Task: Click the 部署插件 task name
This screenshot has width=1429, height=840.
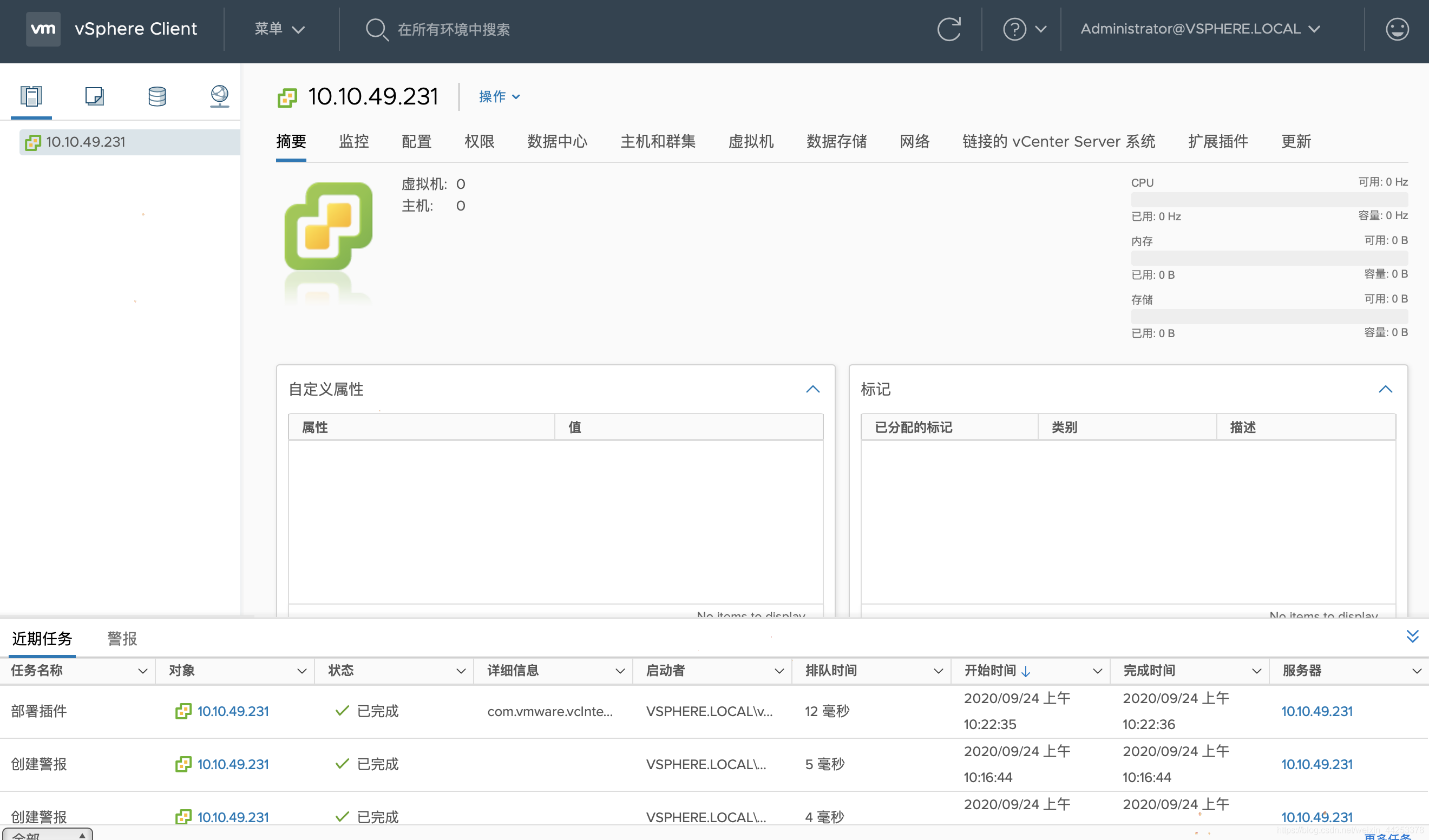Action: [x=39, y=711]
